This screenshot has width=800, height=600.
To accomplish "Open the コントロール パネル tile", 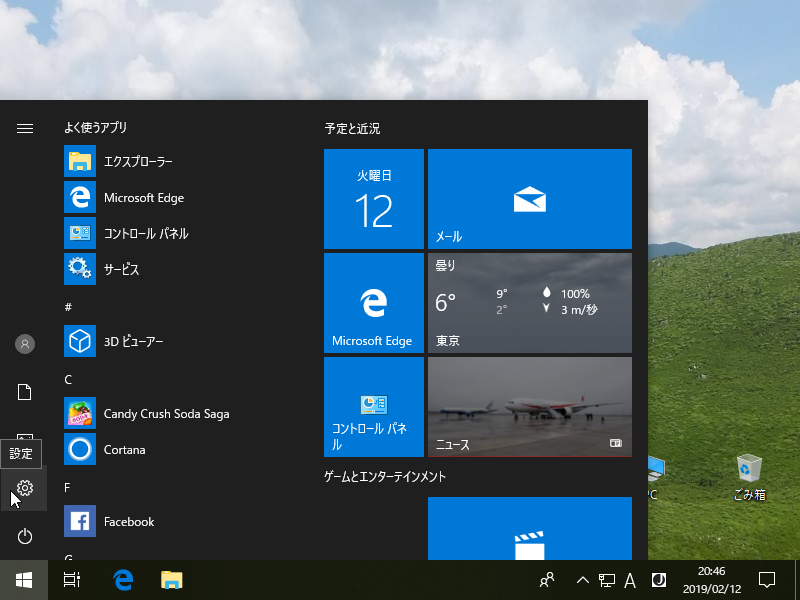I will [x=374, y=407].
